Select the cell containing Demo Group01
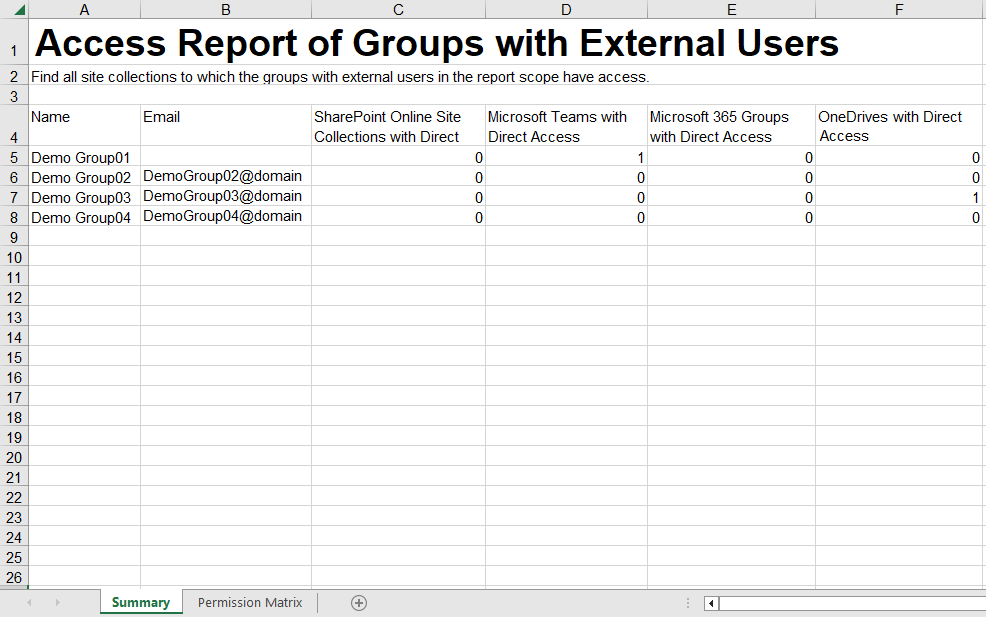Screen dimensions: 986x617 click(84, 157)
